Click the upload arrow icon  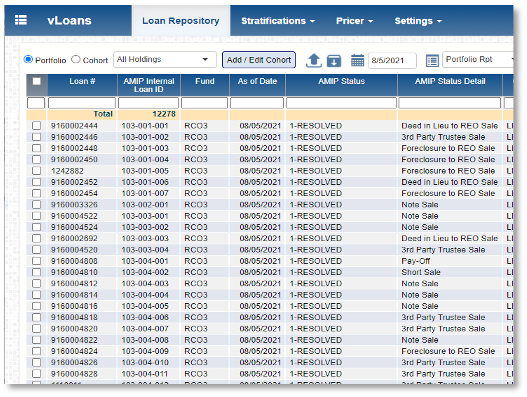click(x=314, y=61)
